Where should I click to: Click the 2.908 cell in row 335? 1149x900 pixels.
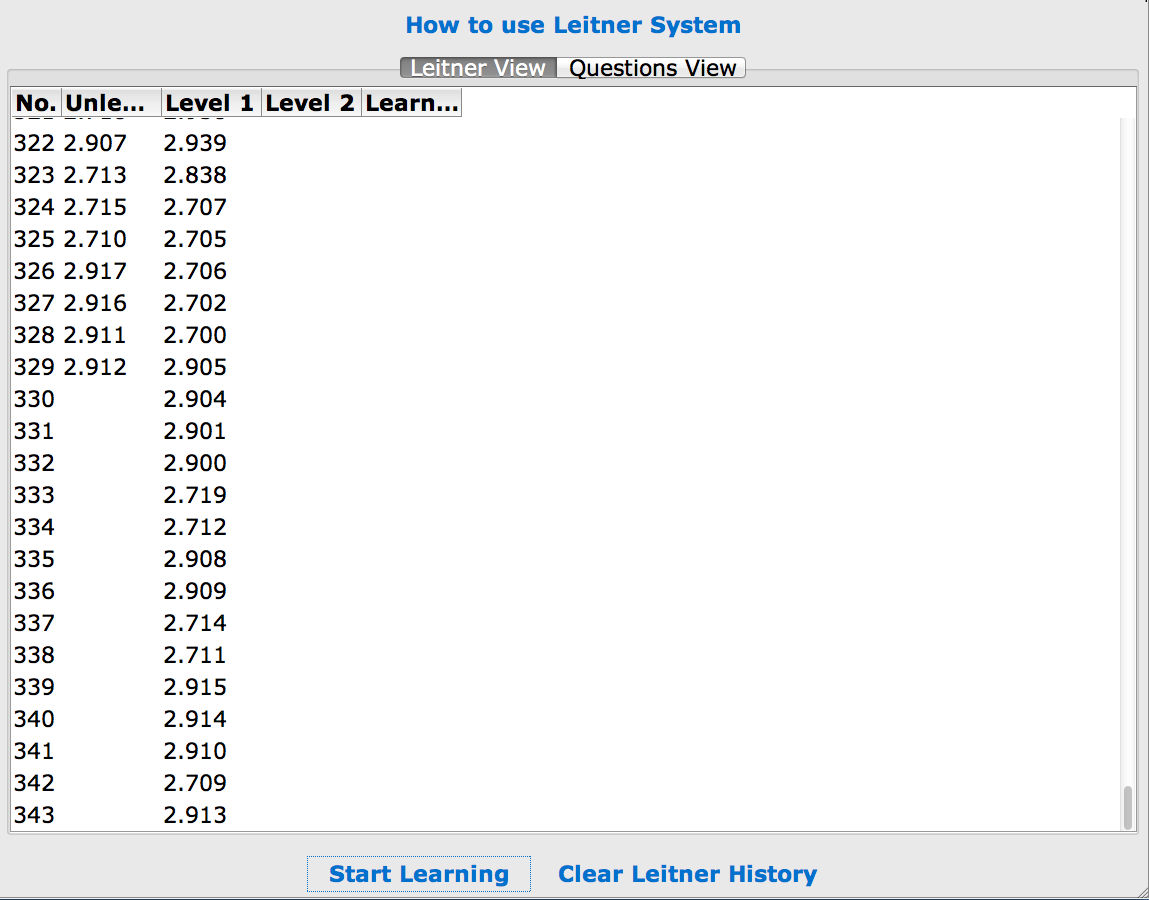(195, 559)
